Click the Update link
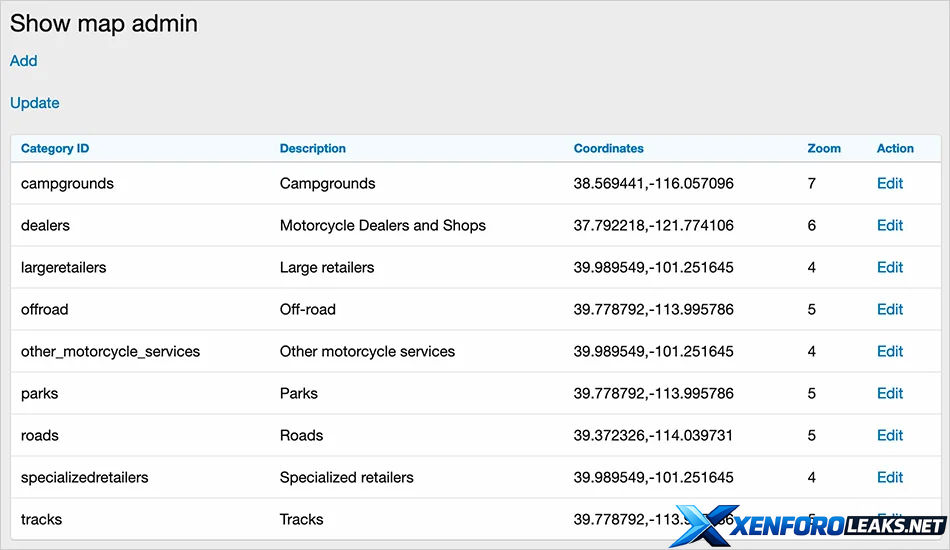950x550 pixels. pyautogui.click(x=35, y=103)
